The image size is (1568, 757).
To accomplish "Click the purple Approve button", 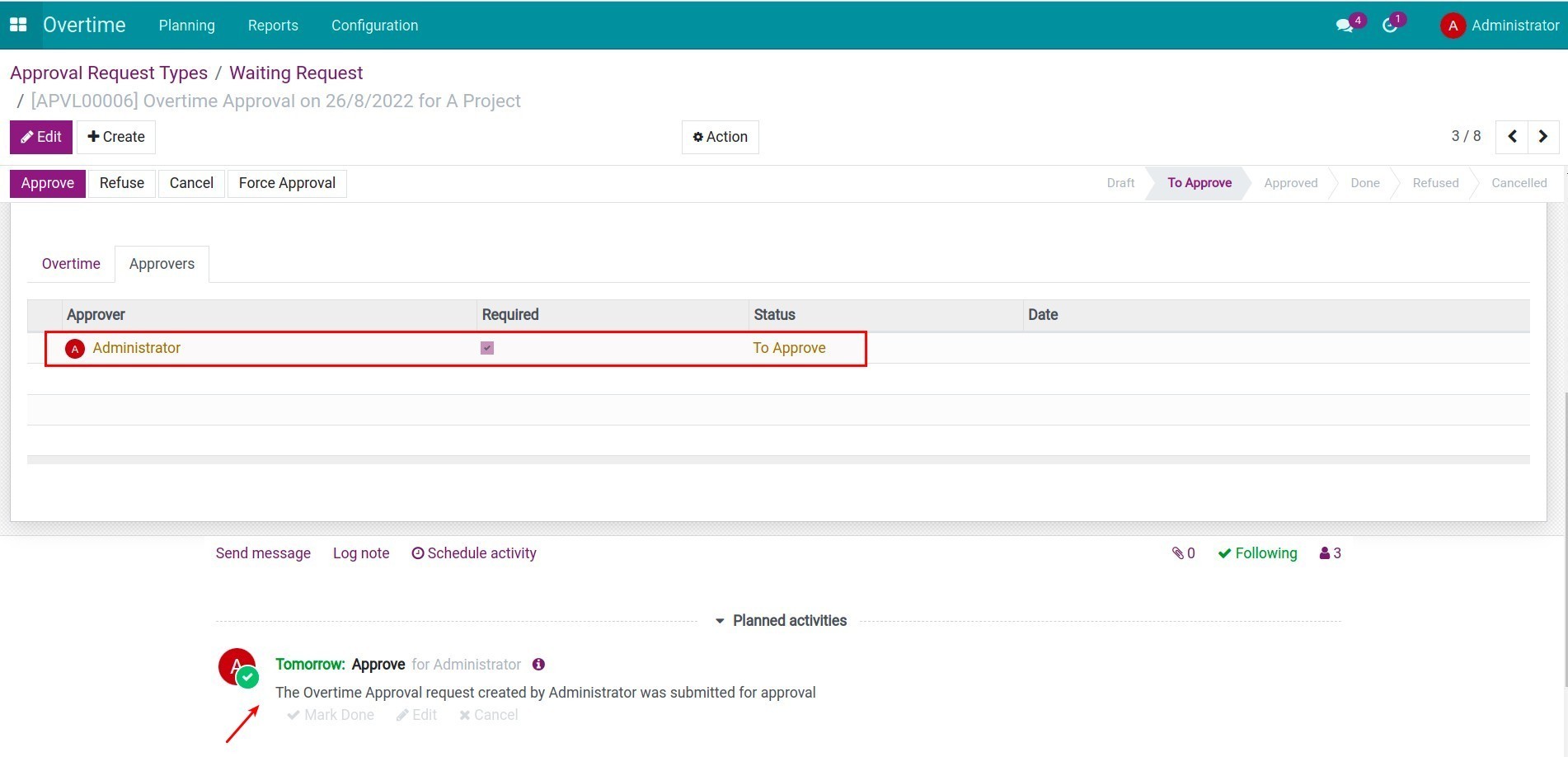I will coord(48,183).
